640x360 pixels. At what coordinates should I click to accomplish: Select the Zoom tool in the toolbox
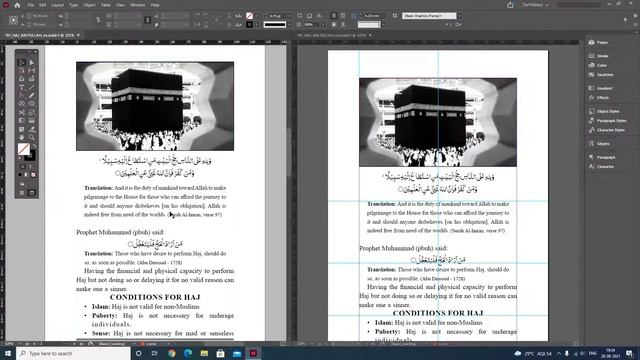[x=31, y=138]
